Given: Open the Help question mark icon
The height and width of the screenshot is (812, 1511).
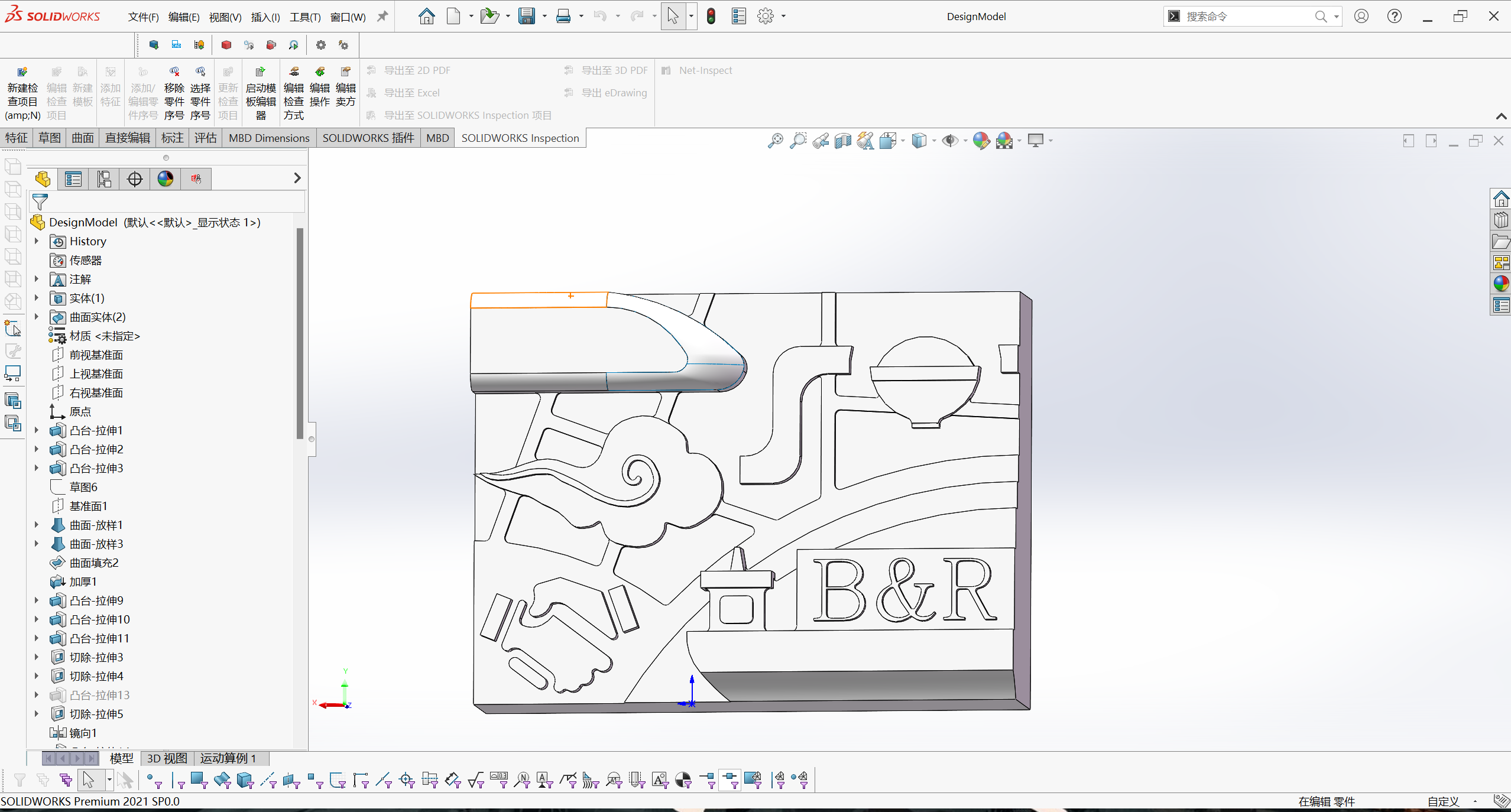Looking at the screenshot, I should coord(1395,16).
